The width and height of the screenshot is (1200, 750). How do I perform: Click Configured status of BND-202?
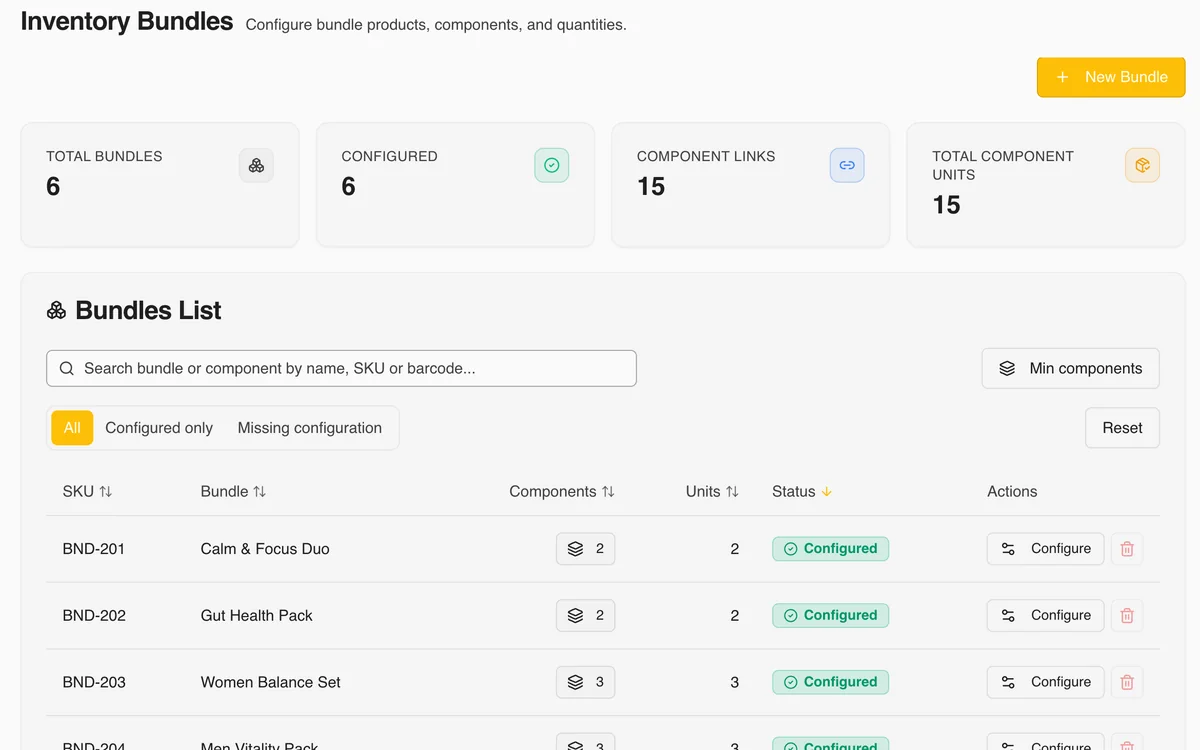pyautogui.click(x=830, y=616)
